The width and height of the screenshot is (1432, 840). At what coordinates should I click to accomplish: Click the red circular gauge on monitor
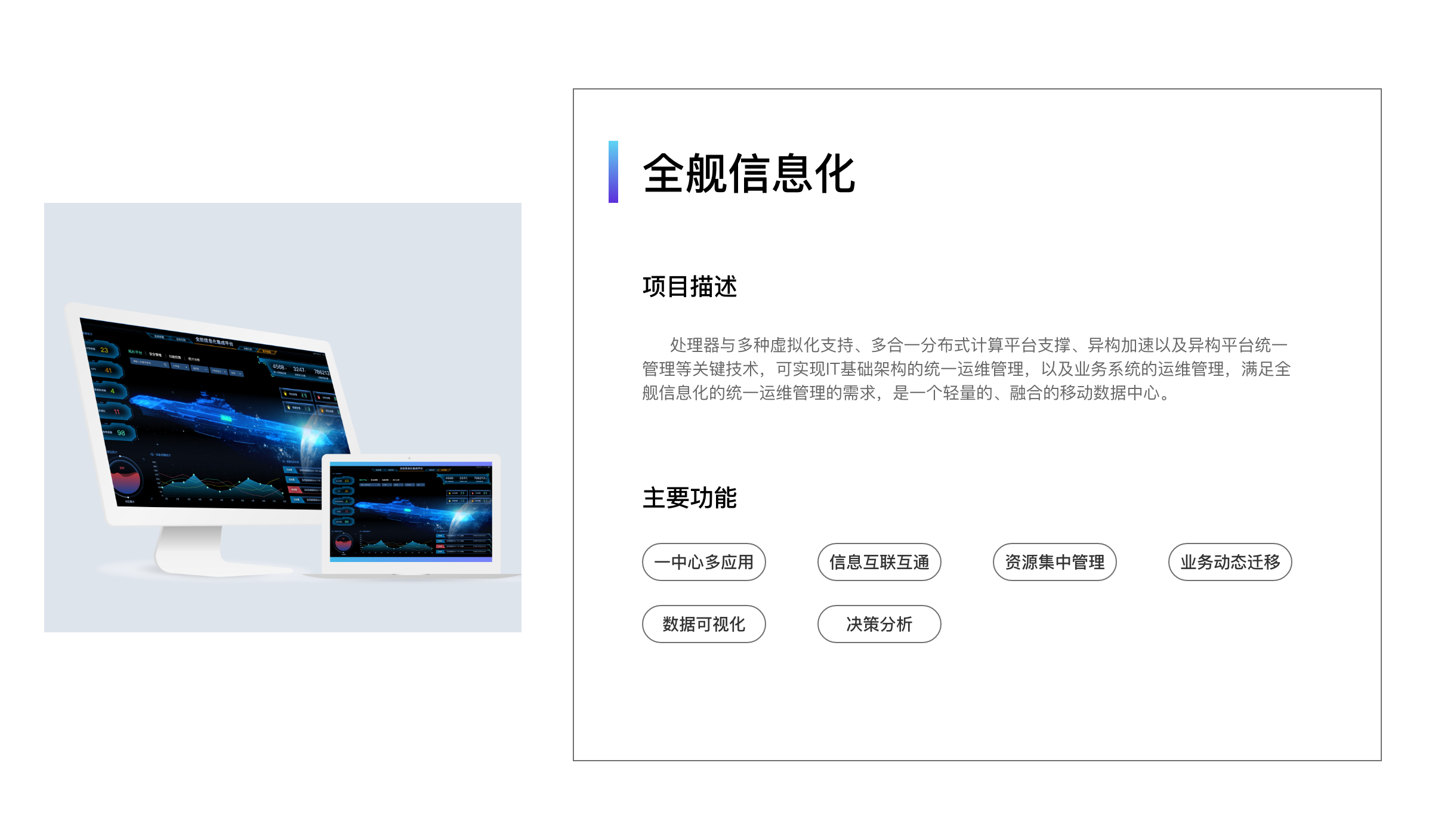click(x=126, y=478)
